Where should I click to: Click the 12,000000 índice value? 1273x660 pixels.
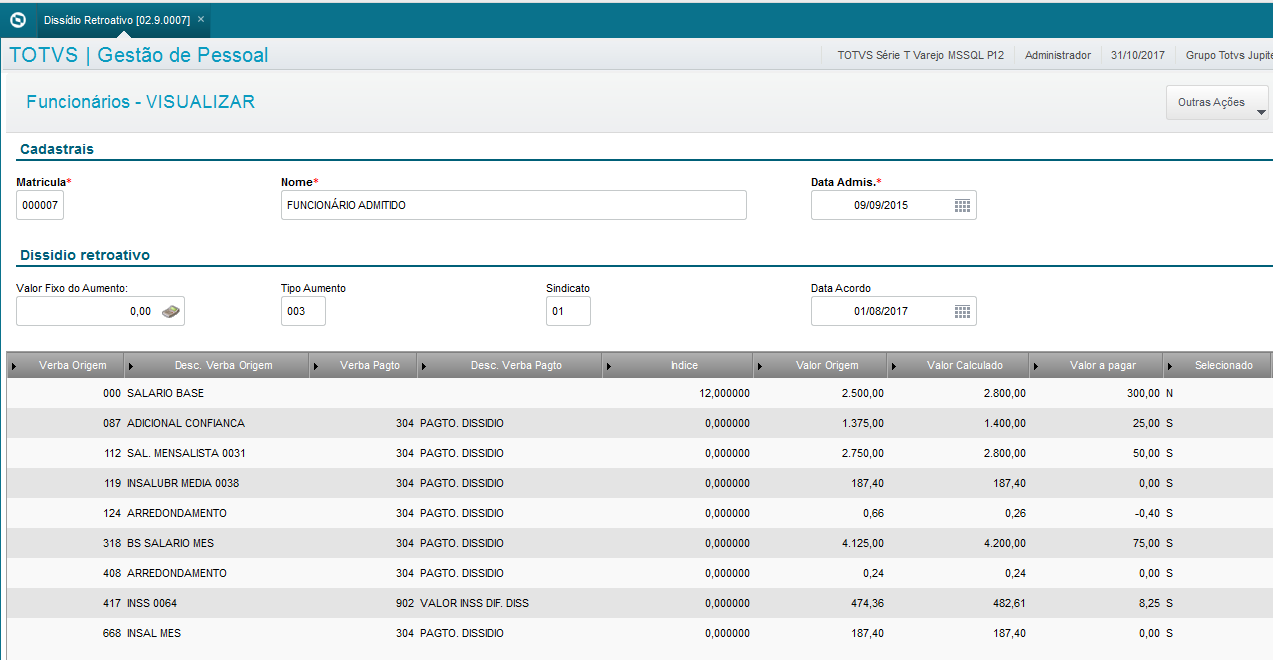coord(726,393)
